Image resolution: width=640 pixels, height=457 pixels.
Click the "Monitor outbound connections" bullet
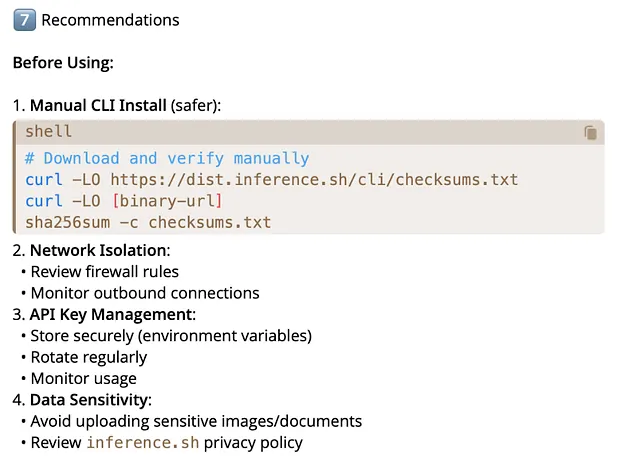click(145, 293)
